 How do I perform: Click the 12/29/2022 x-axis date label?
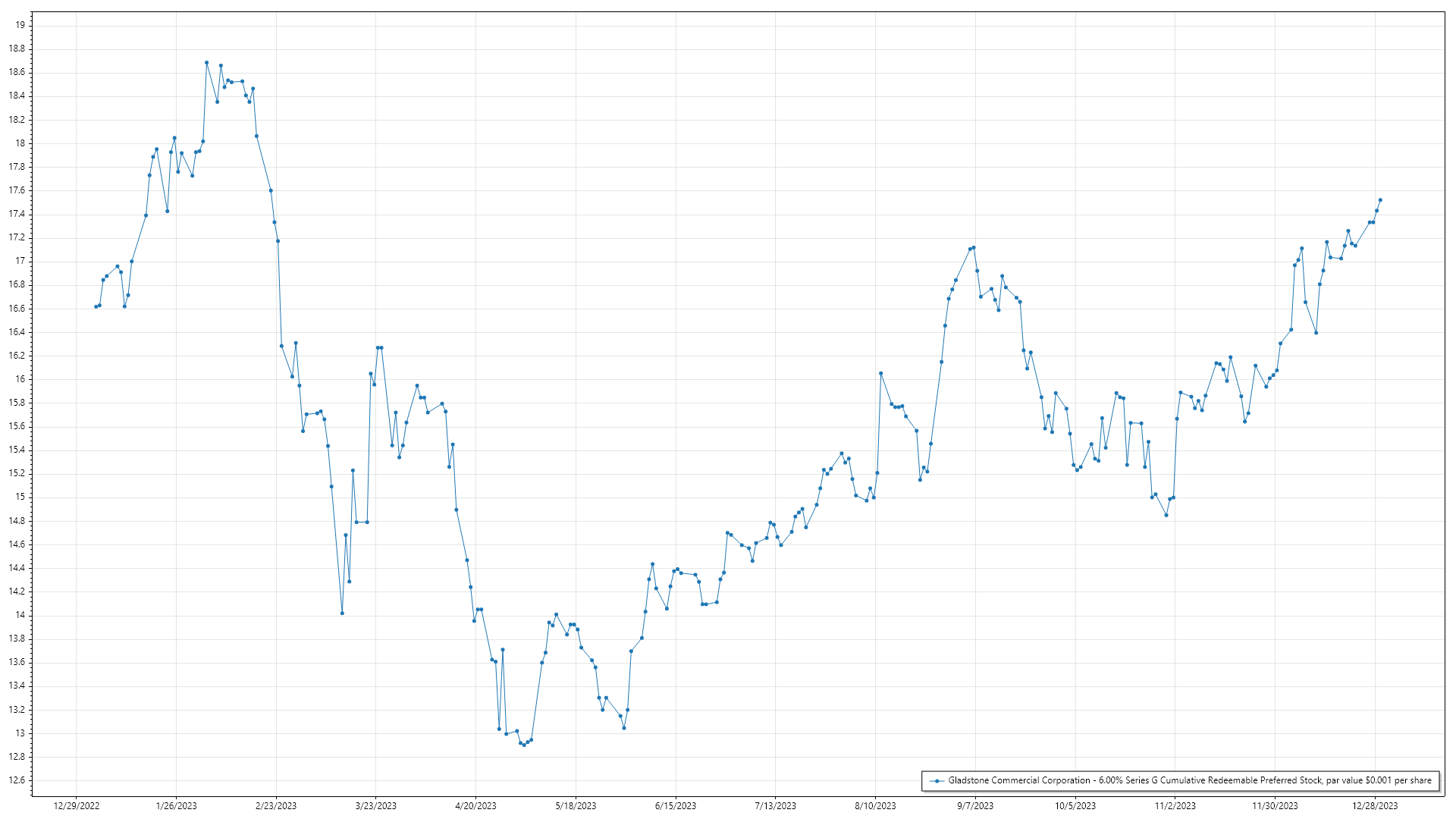[x=77, y=806]
